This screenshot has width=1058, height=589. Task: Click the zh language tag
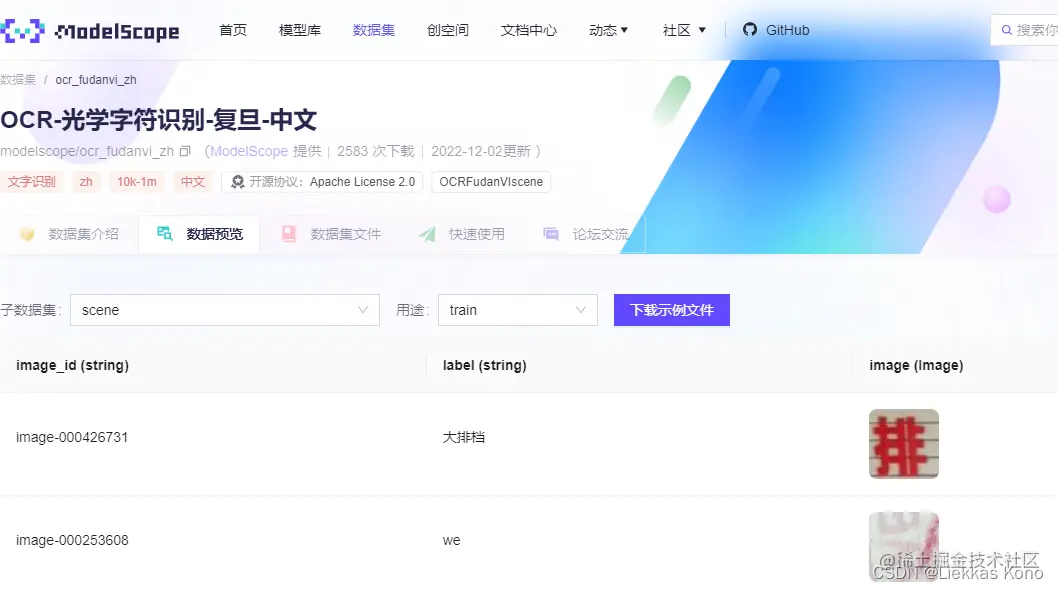coord(86,182)
